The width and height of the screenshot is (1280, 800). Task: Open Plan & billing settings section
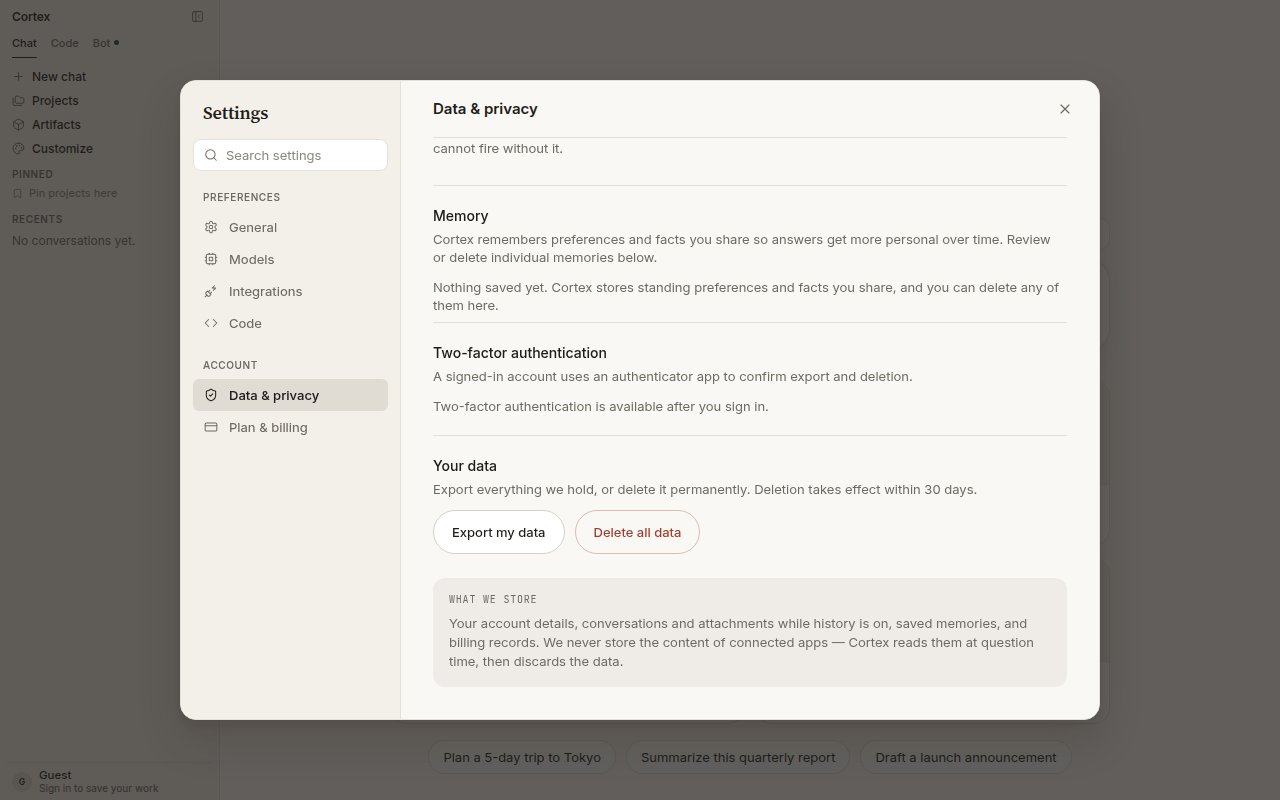[x=290, y=427]
